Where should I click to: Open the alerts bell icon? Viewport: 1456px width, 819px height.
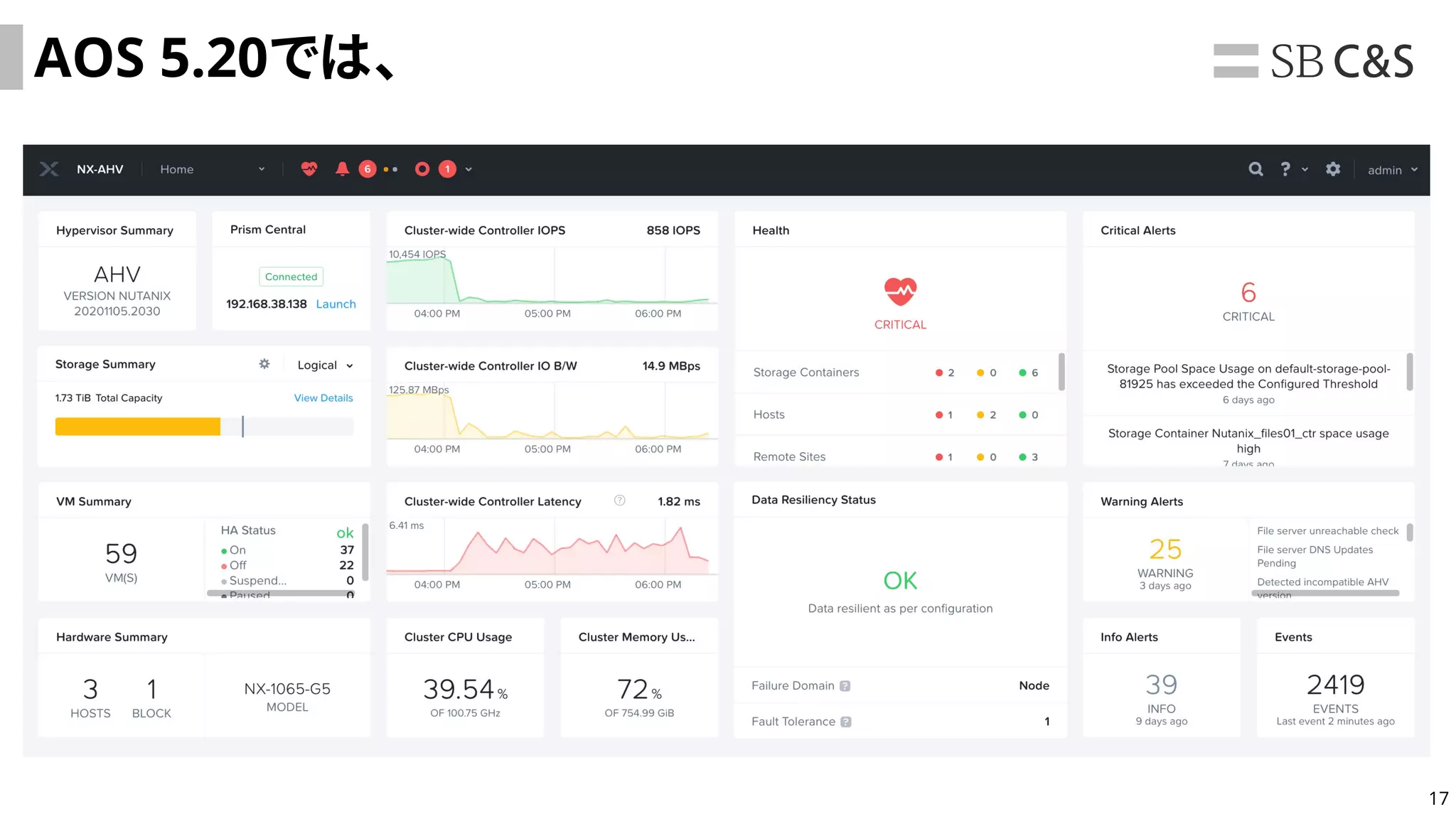click(342, 169)
